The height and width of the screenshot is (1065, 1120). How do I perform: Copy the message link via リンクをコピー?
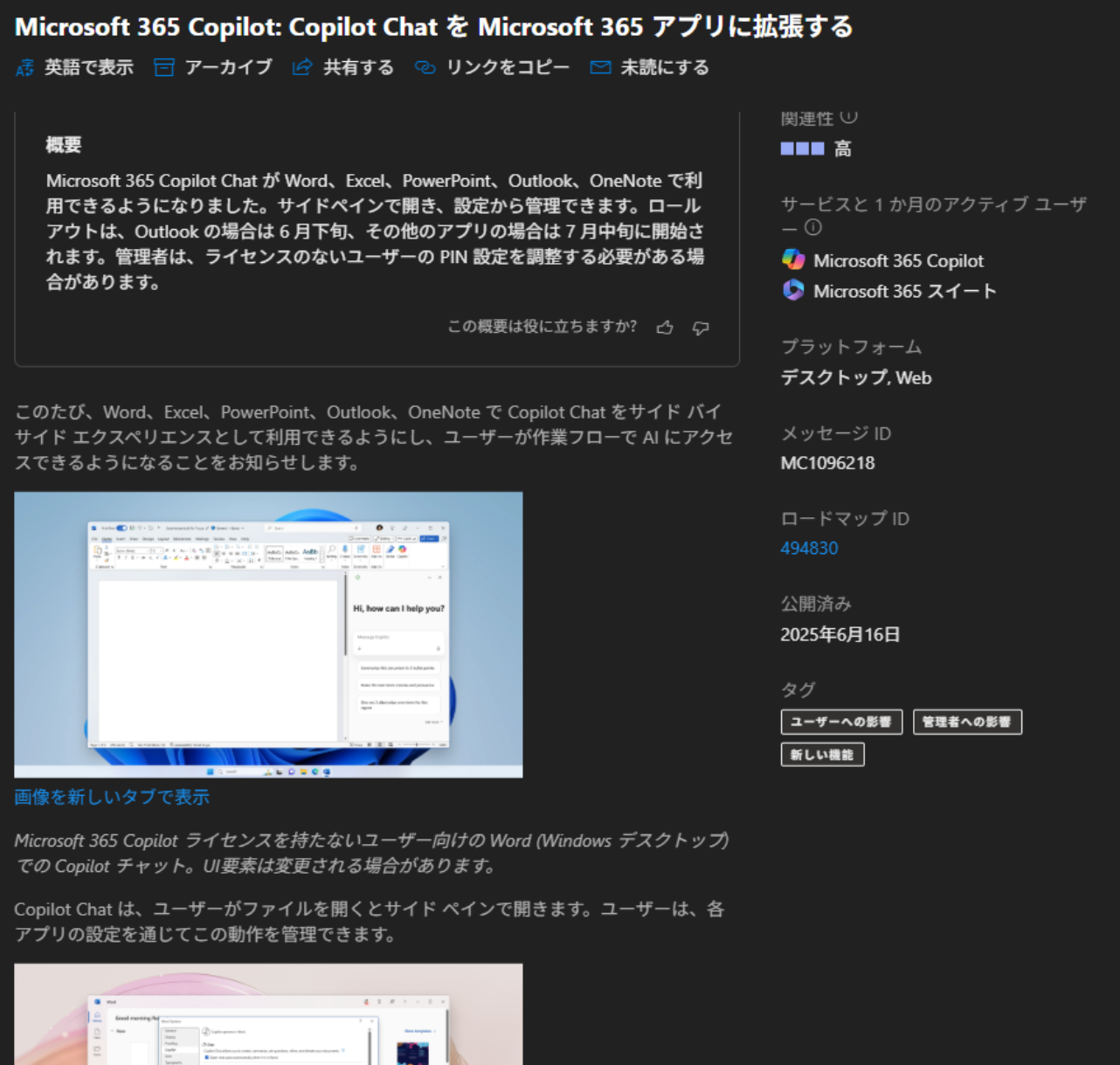[x=492, y=68]
